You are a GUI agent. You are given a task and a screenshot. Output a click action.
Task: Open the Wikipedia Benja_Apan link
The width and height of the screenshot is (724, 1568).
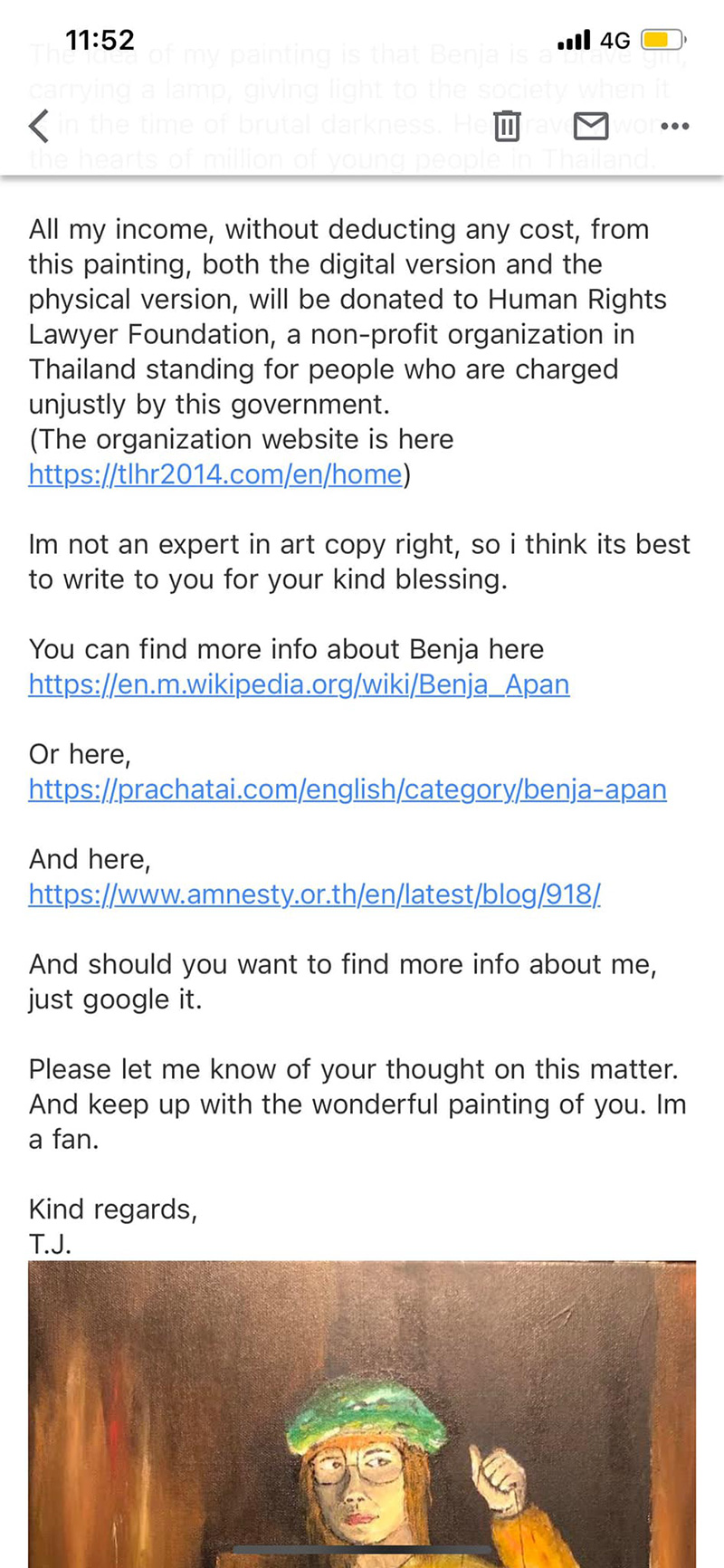click(x=299, y=684)
